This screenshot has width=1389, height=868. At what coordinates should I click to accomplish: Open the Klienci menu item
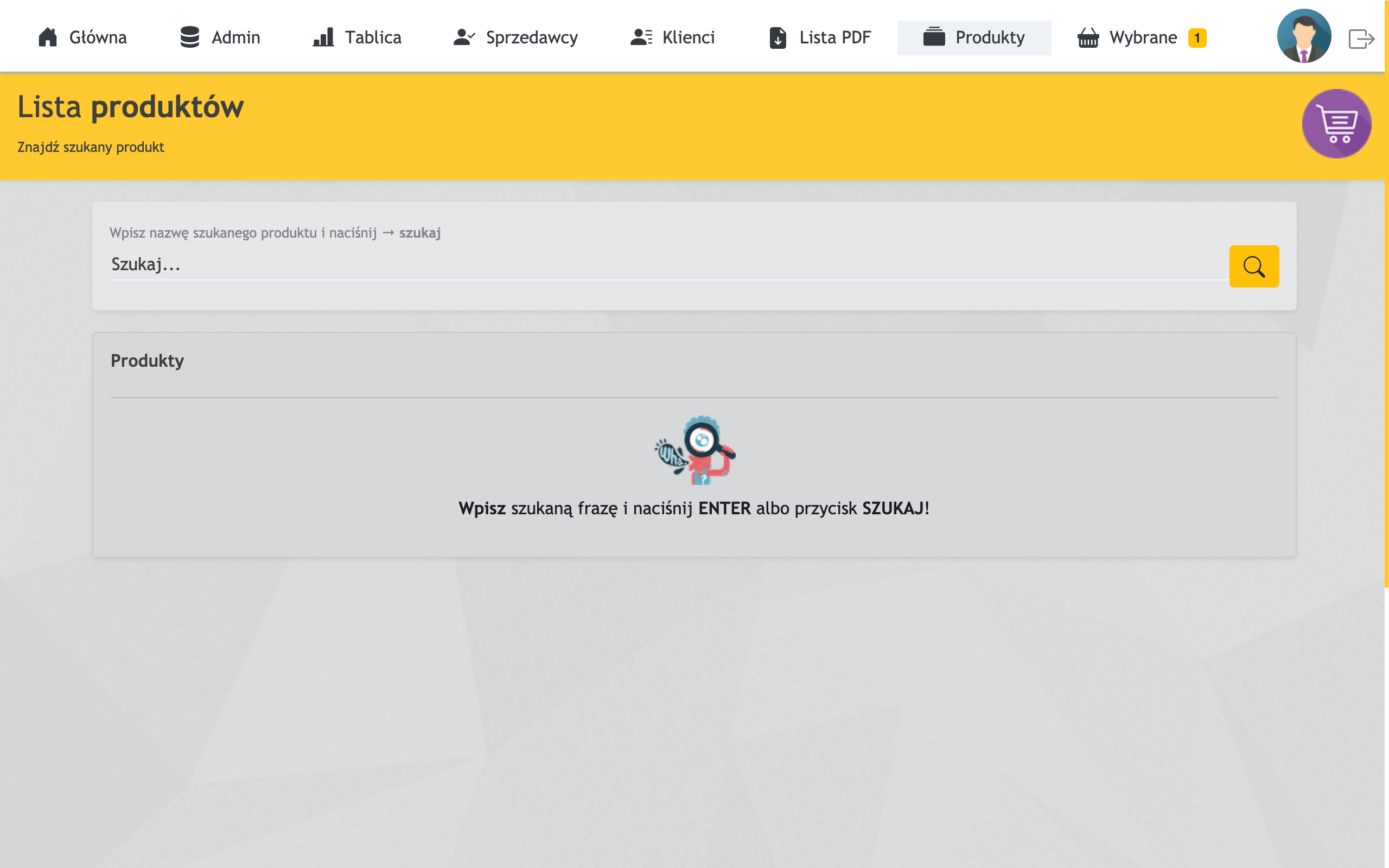[x=688, y=38]
